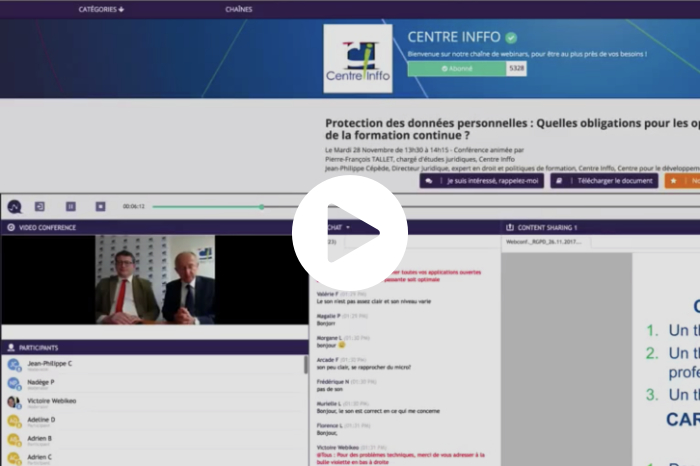Click the CENTRE INFFO channel name
700x466 pixels.
(454, 37)
